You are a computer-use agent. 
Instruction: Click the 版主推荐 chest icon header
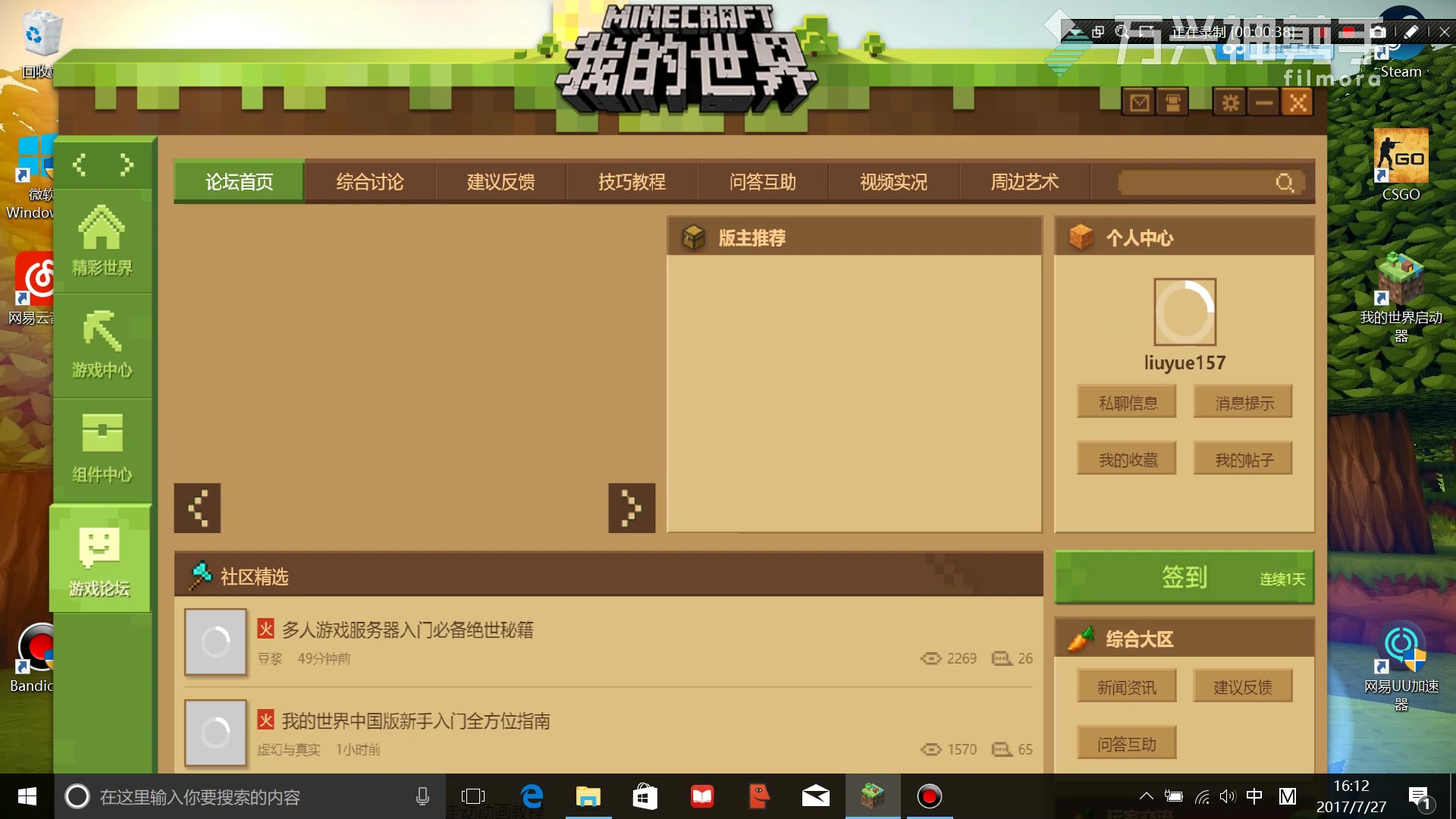(x=695, y=237)
